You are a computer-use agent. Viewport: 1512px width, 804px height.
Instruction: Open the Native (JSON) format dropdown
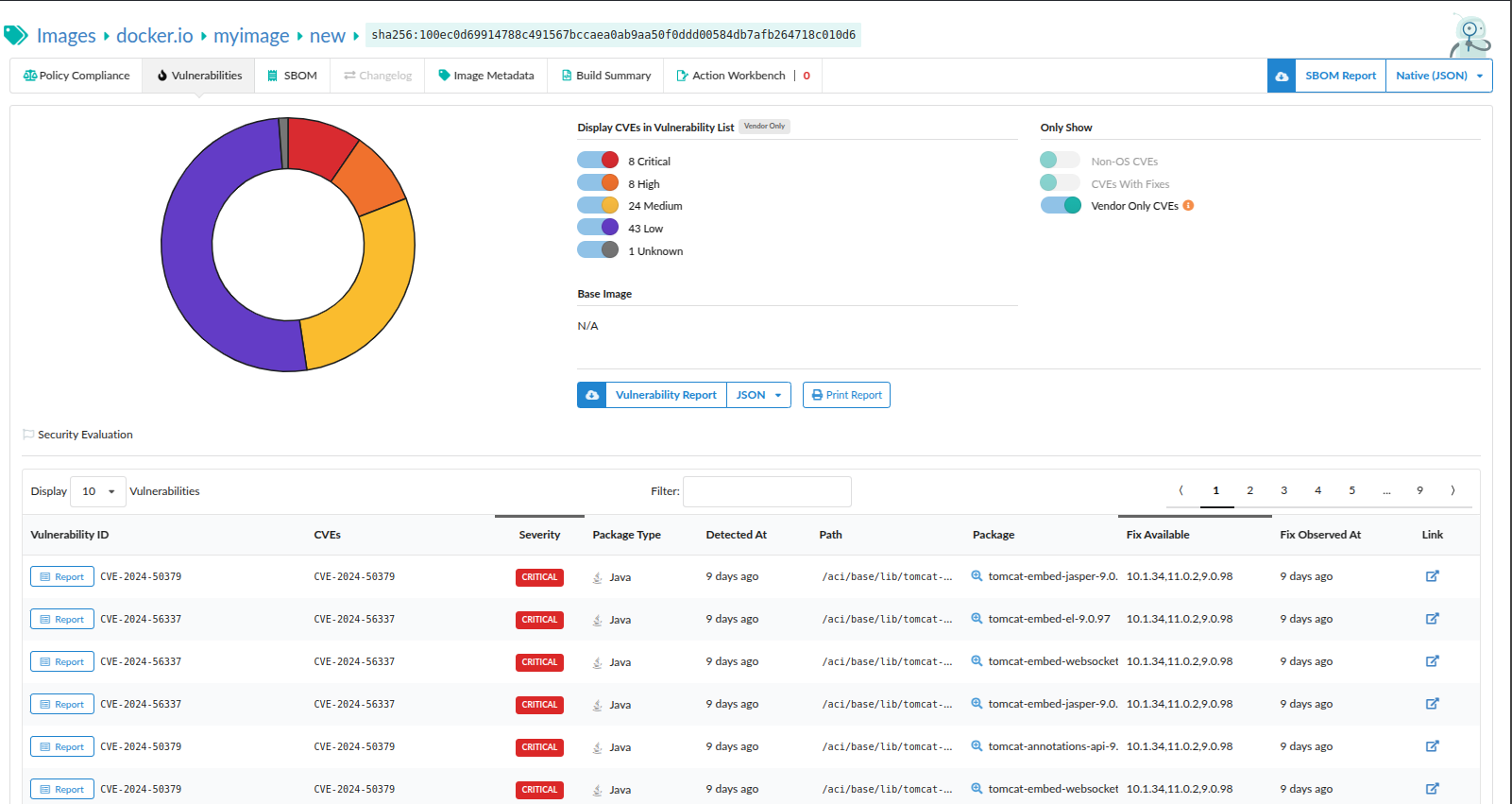1438,76
